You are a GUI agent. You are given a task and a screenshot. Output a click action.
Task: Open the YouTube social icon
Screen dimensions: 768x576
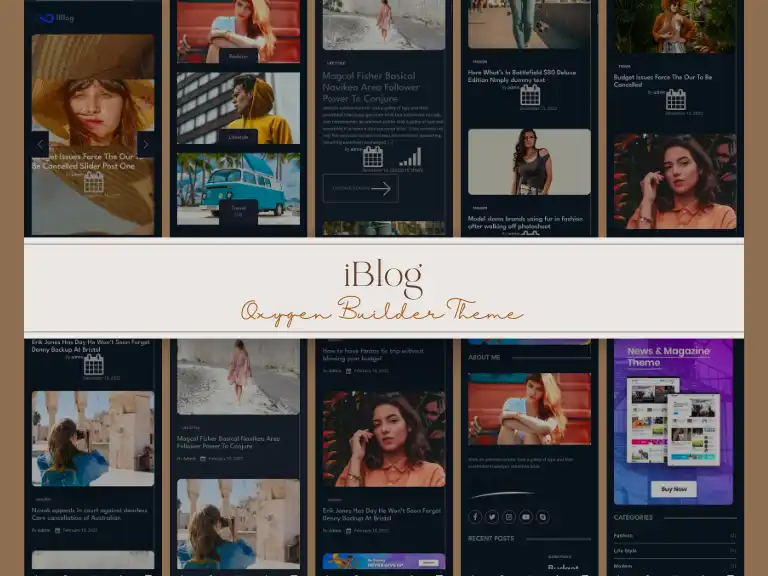(526, 517)
